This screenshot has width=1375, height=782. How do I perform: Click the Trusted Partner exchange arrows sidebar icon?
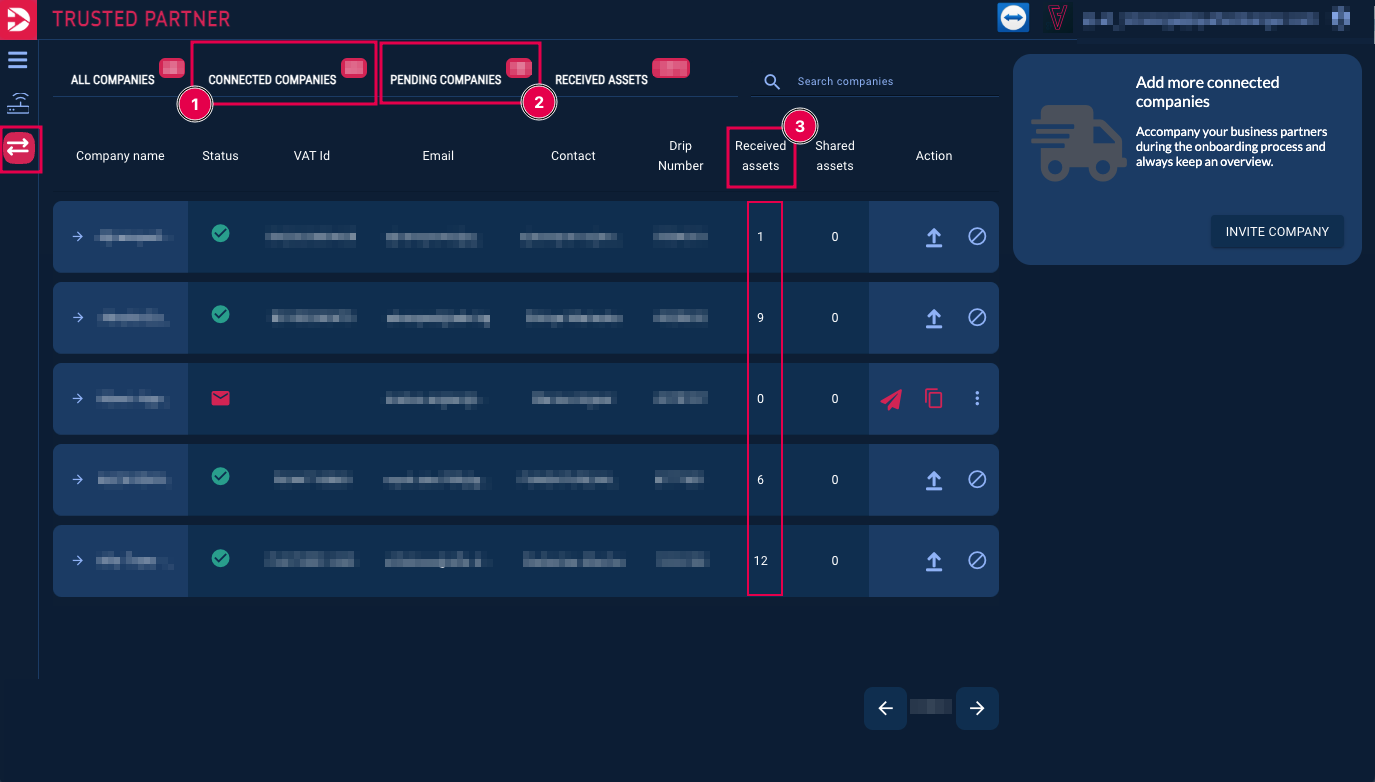pos(19,148)
